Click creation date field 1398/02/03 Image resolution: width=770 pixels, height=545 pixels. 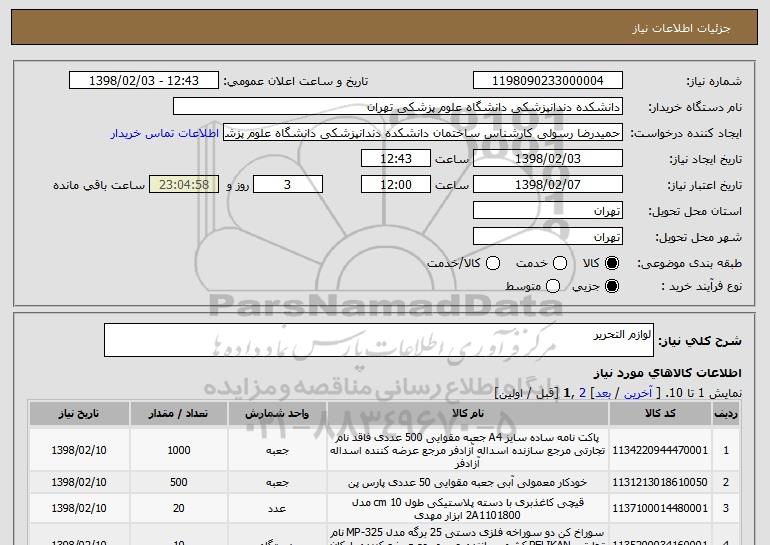[548, 159]
